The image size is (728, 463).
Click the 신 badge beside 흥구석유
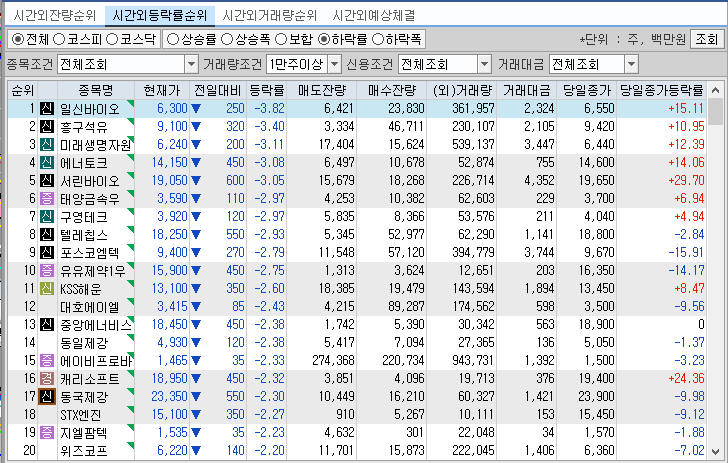tap(46, 127)
